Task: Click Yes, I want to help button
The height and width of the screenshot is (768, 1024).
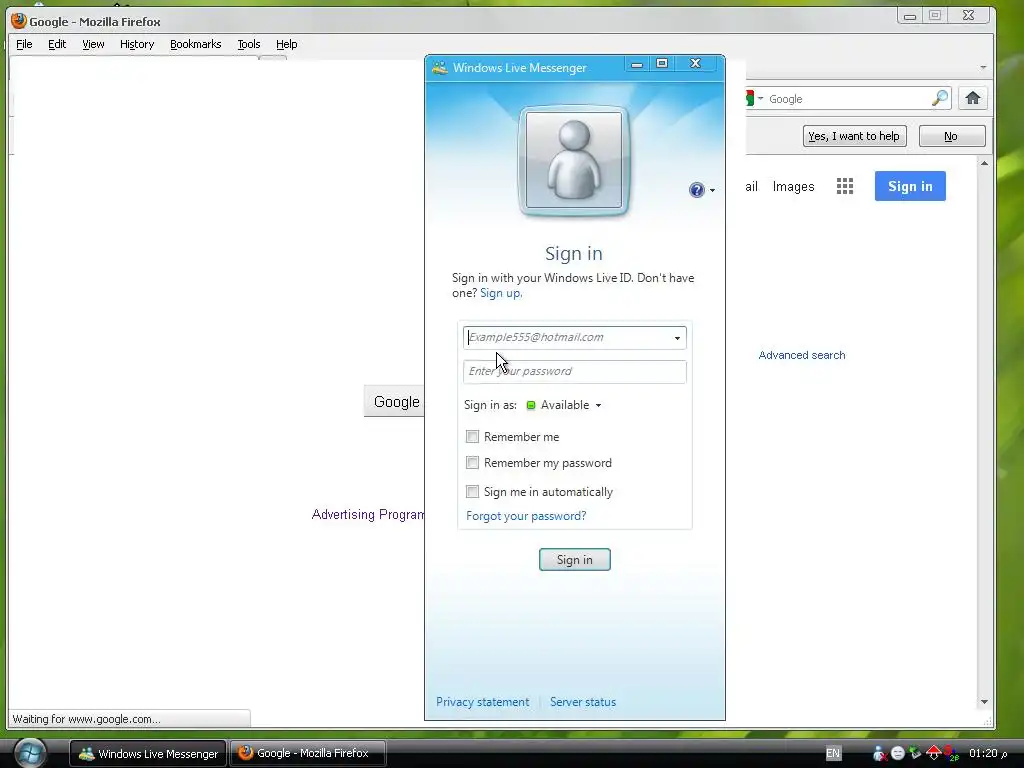Action: click(854, 136)
